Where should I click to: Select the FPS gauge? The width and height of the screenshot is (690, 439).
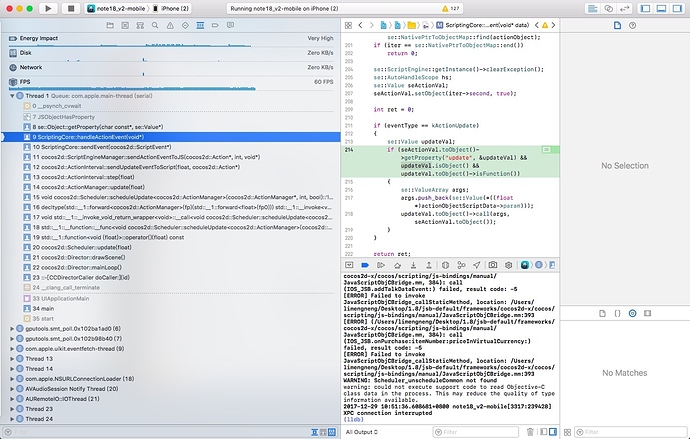[171, 83]
